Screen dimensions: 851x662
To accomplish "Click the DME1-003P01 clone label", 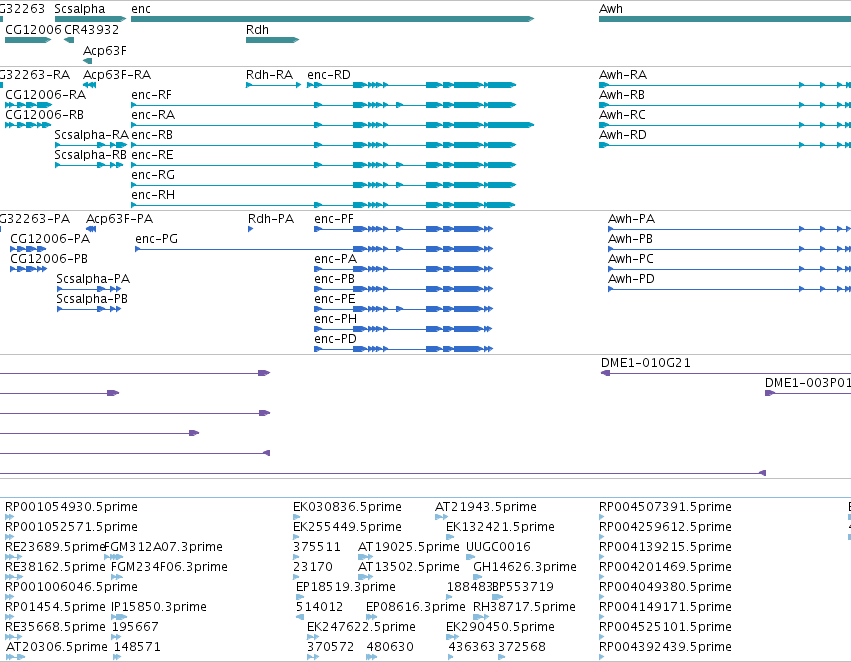I will point(808,383).
